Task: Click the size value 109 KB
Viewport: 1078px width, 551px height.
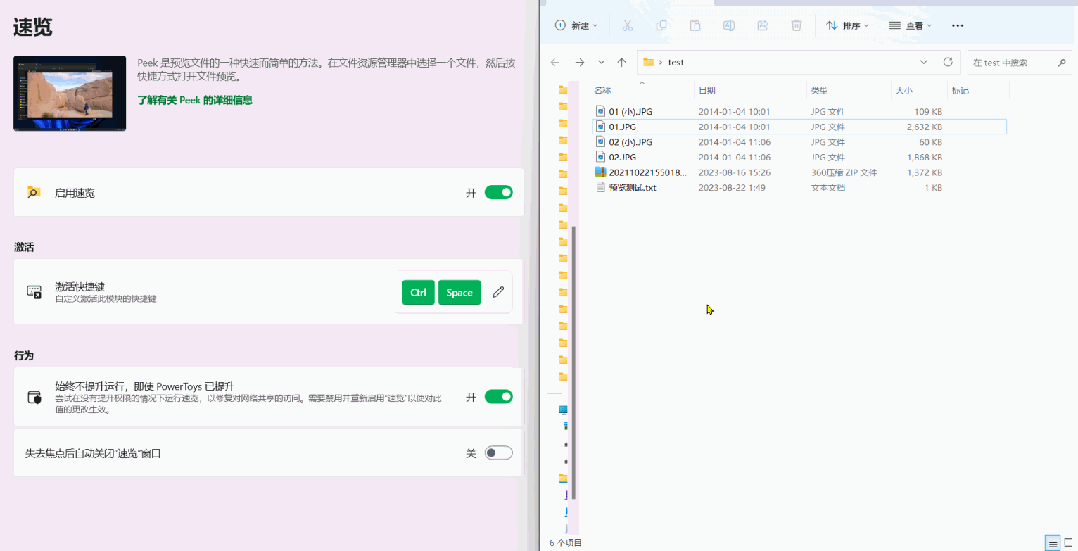Action: click(x=927, y=111)
